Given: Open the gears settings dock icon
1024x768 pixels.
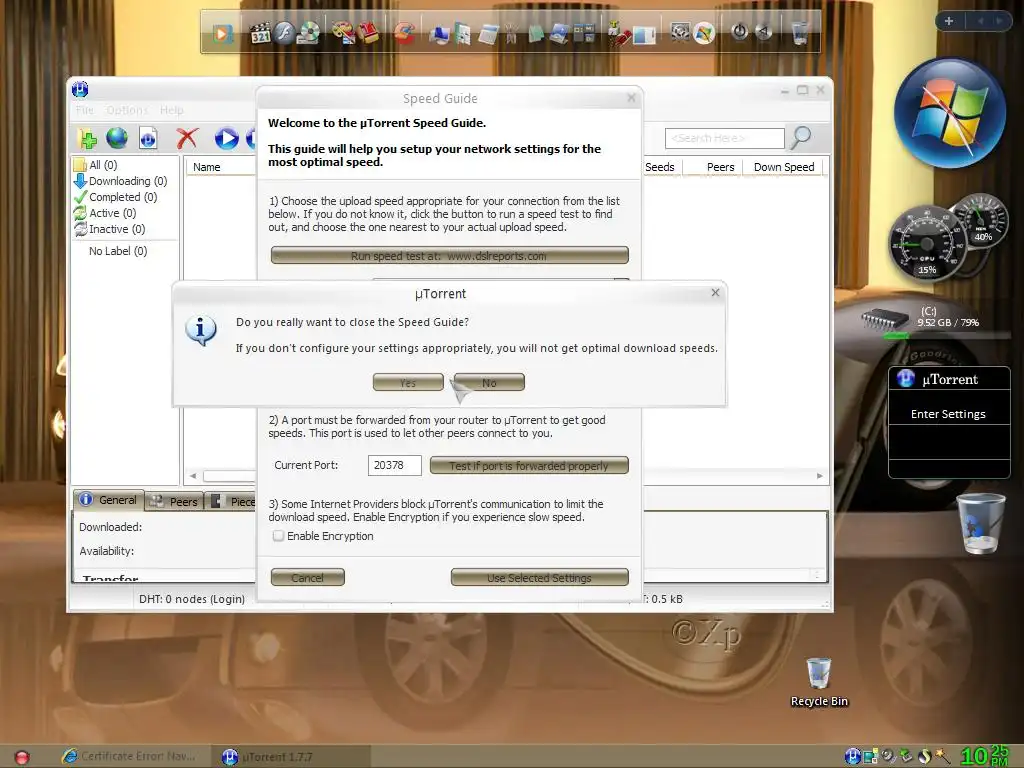Looking at the screenshot, I should click(x=680, y=32).
